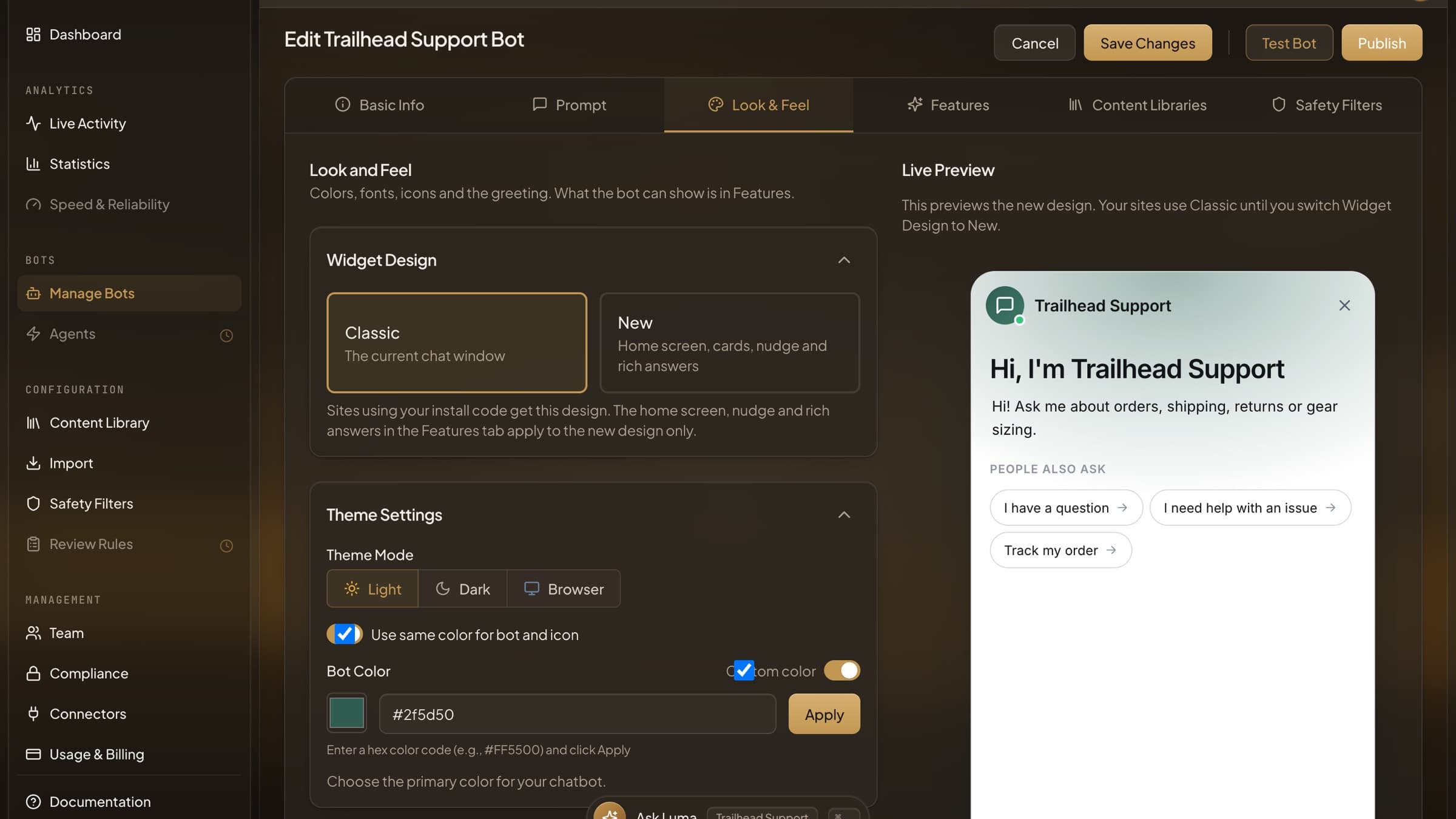Select Browser theme mode
This screenshot has width=1456, height=819.
pos(564,588)
